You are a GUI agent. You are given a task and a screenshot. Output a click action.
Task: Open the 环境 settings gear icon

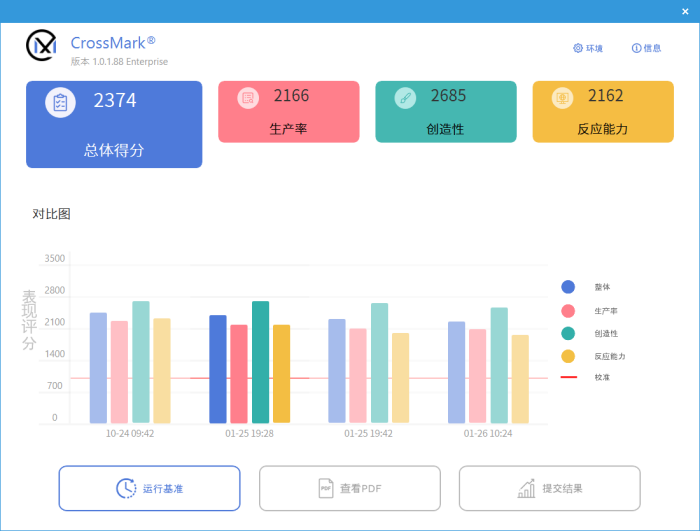tap(578, 48)
